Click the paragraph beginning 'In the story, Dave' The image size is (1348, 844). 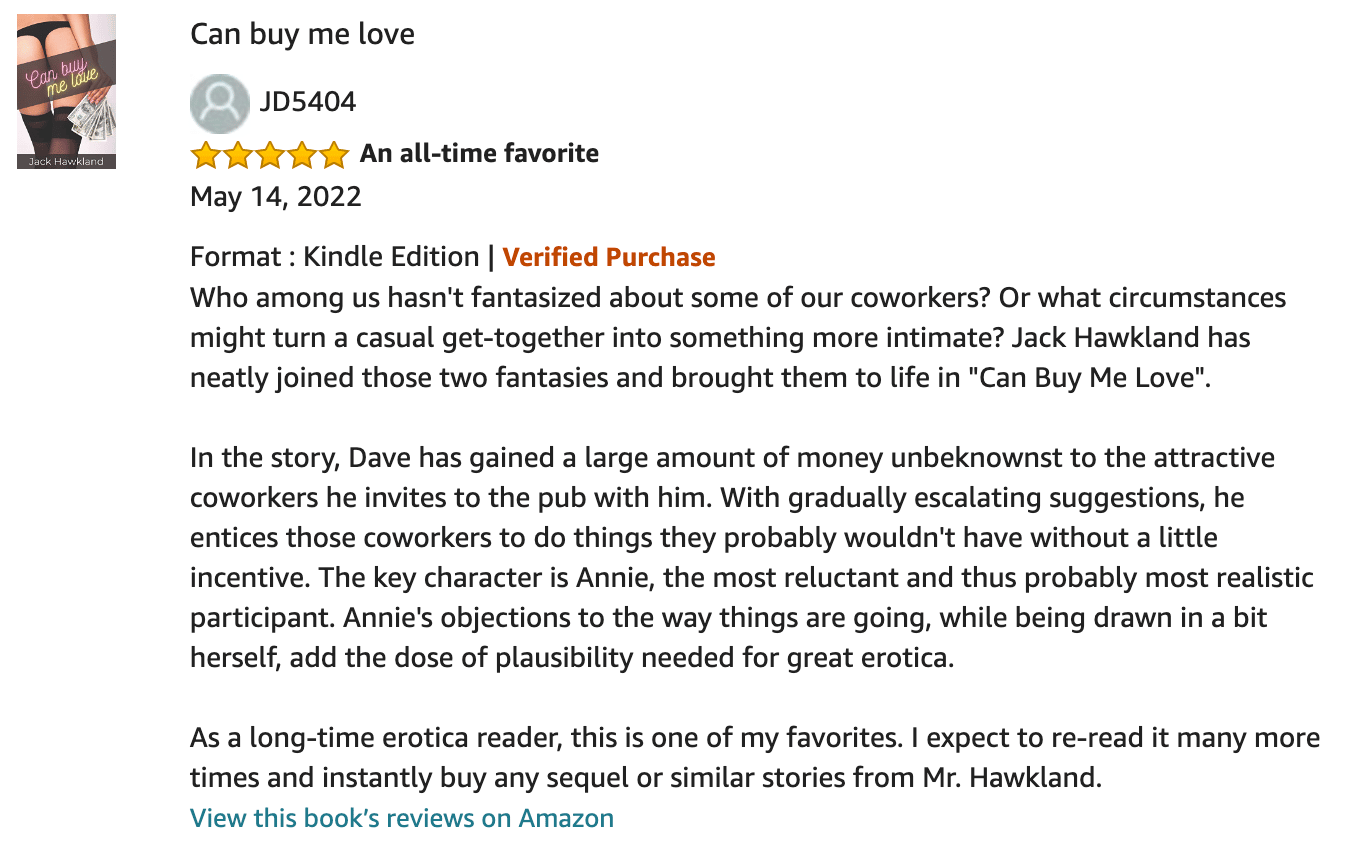[752, 559]
